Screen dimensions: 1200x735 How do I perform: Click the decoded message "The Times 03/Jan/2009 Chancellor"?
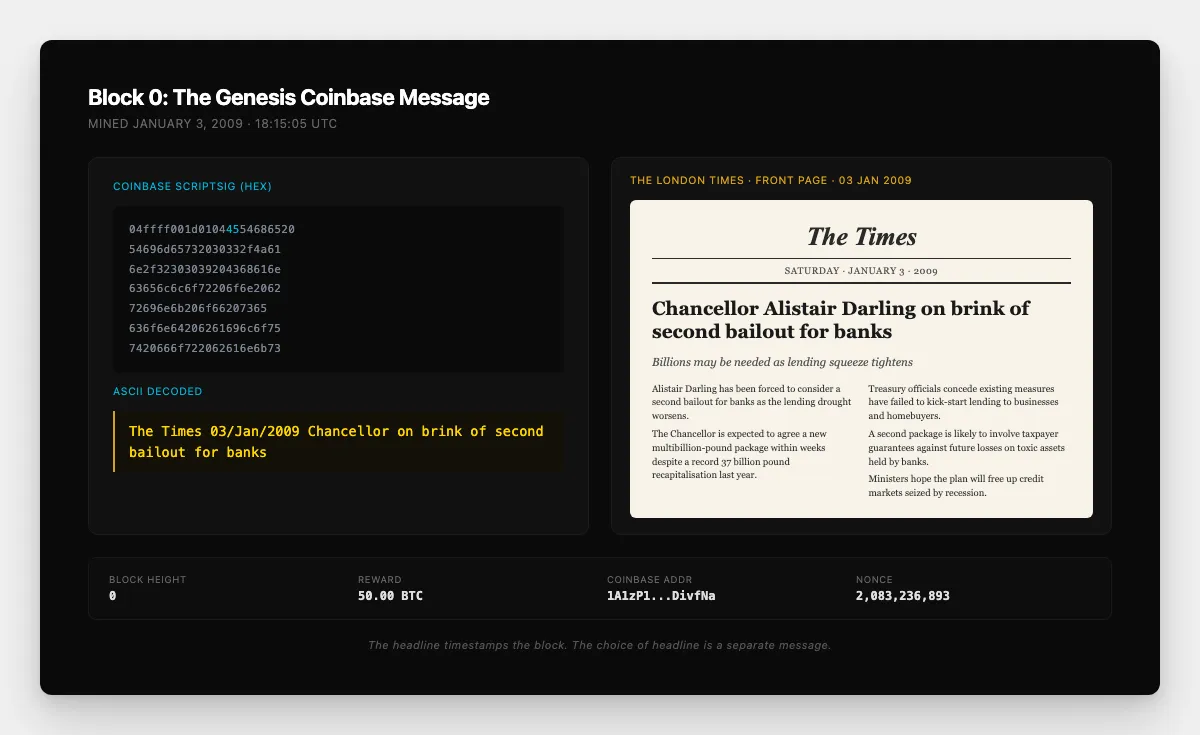(x=336, y=441)
